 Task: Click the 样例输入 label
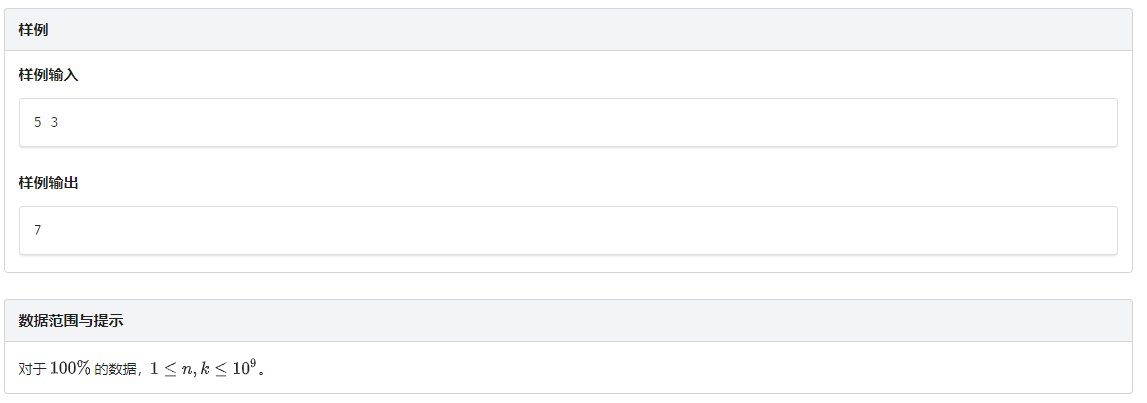tap(49, 76)
